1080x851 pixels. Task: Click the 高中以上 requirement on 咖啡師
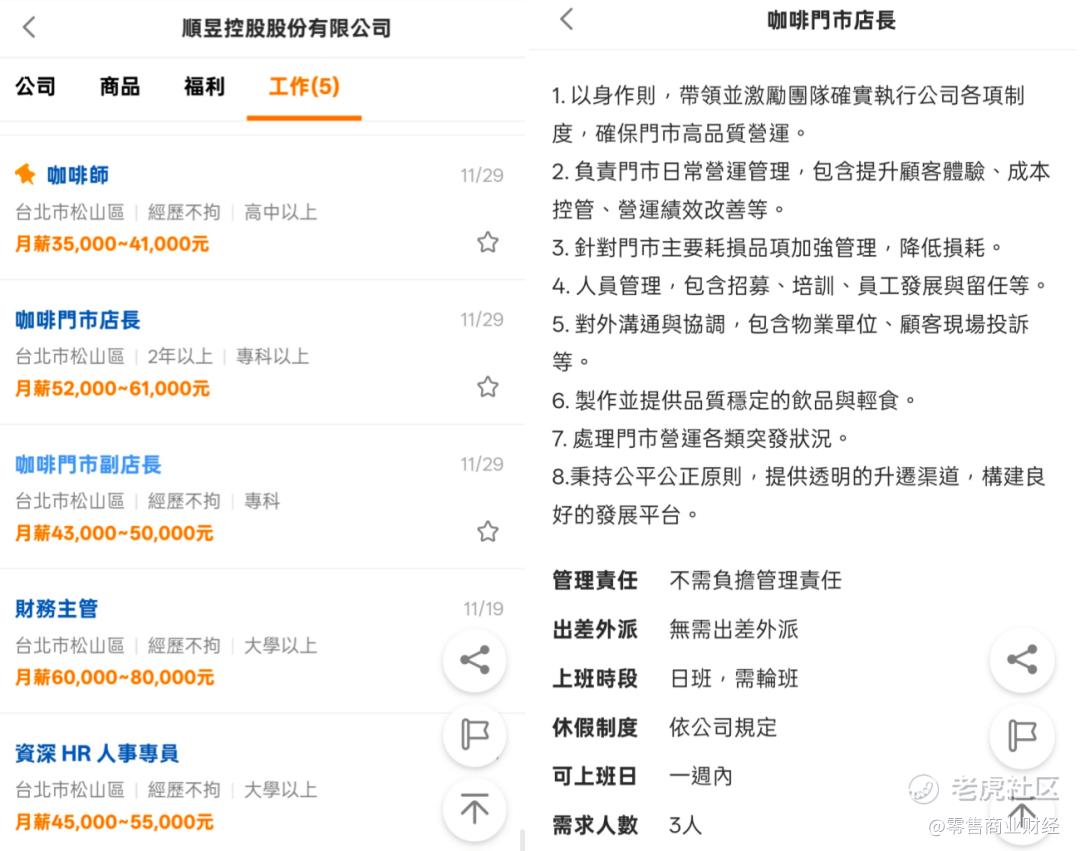[x=280, y=212]
